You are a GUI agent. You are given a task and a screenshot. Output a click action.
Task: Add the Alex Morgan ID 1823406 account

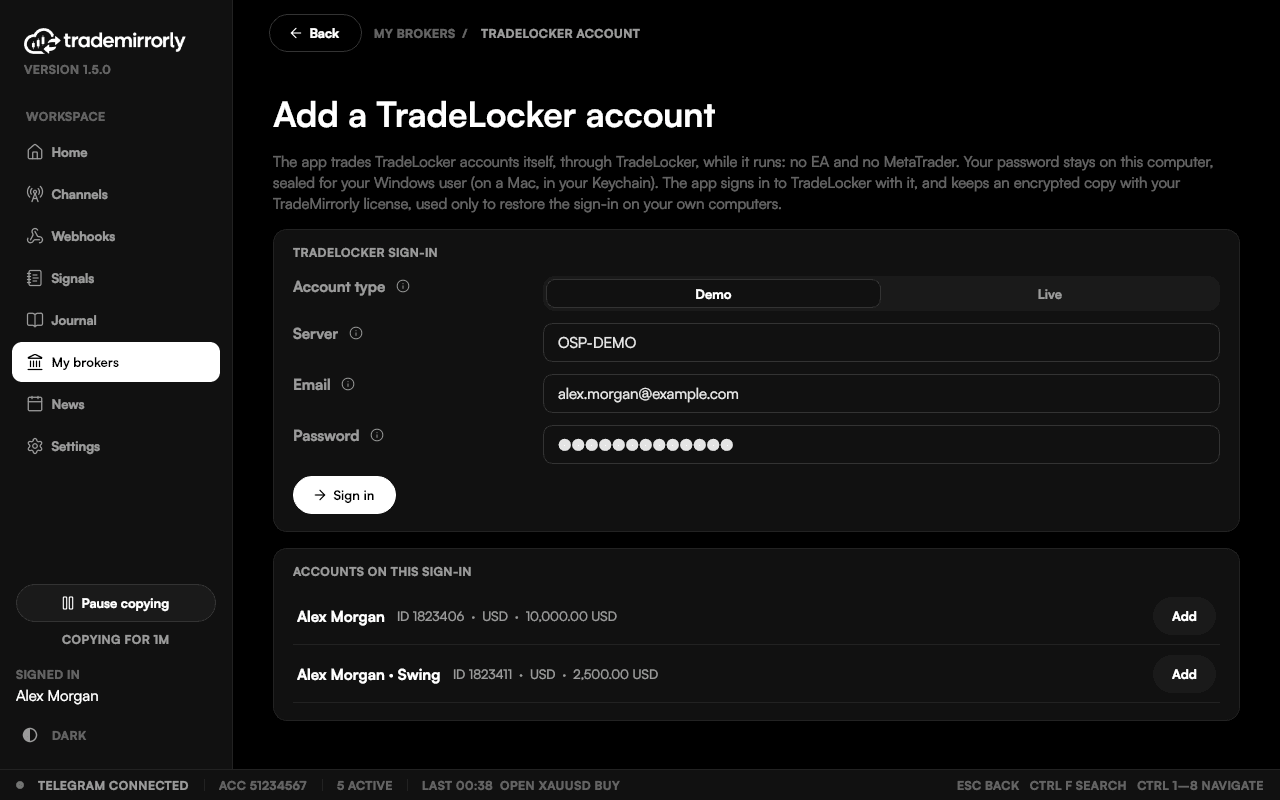click(1184, 616)
